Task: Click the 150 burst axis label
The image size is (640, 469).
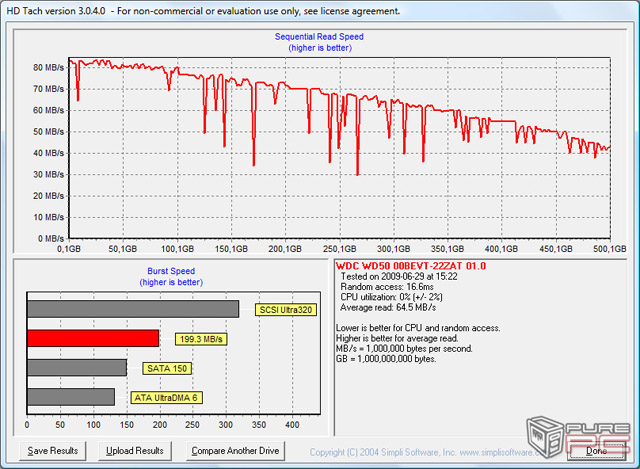Action: pyautogui.click(x=127, y=425)
